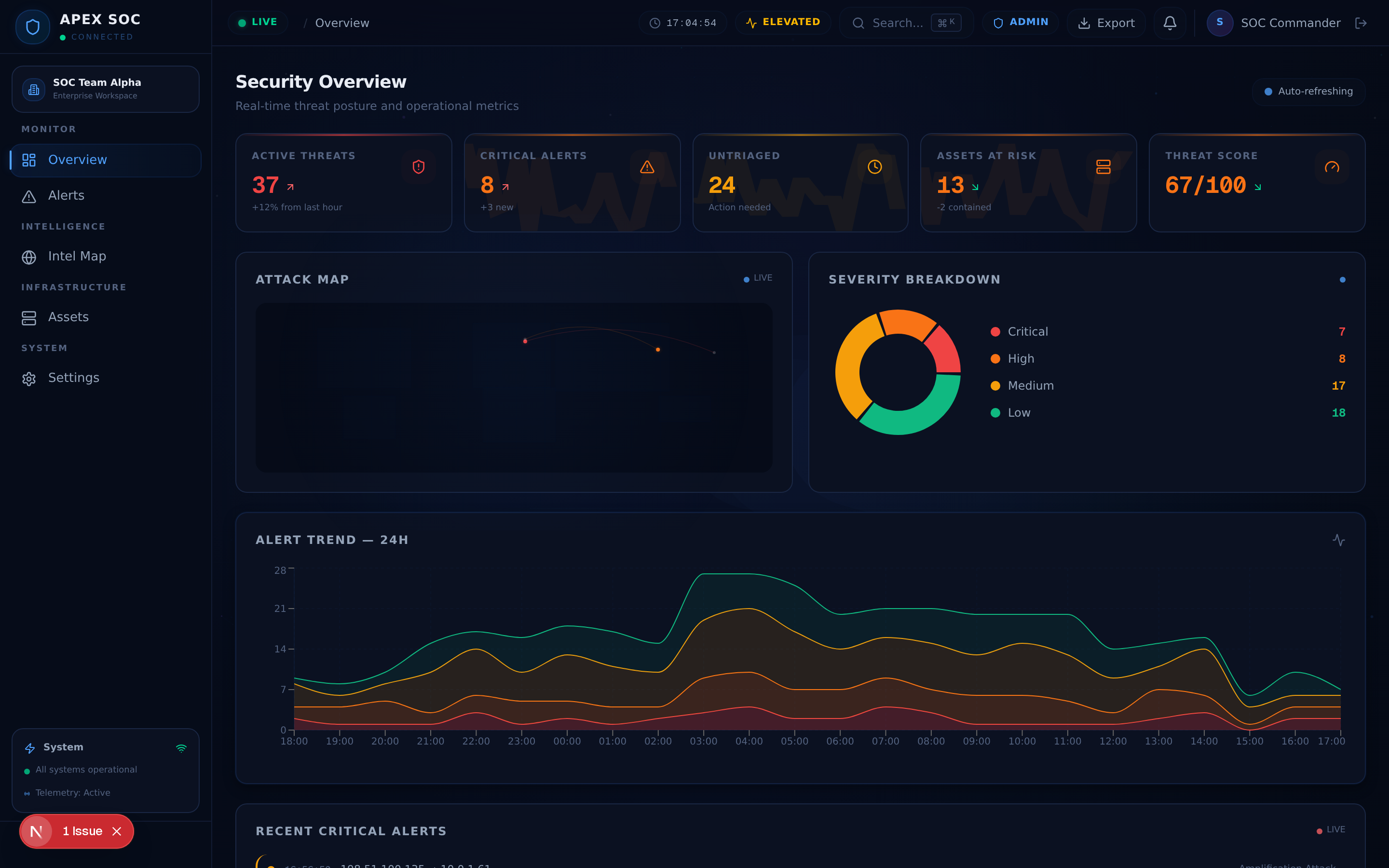The height and width of the screenshot is (868, 1389).
Task: Click the ADMIN role badge
Action: pyautogui.click(x=1021, y=22)
